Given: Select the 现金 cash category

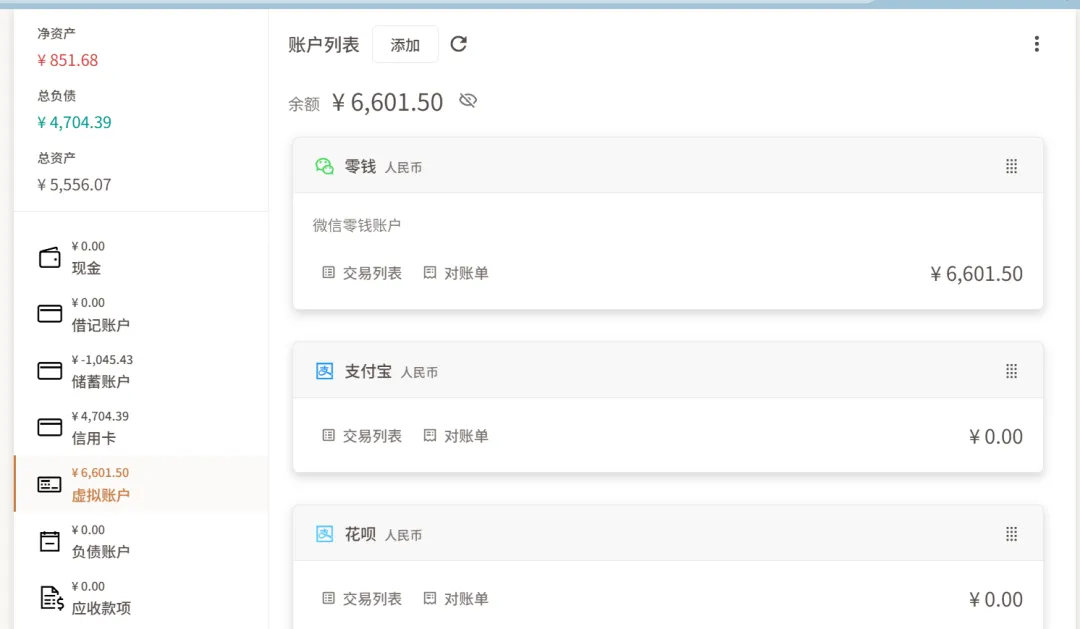Looking at the screenshot, I should [x=141, y=258].
